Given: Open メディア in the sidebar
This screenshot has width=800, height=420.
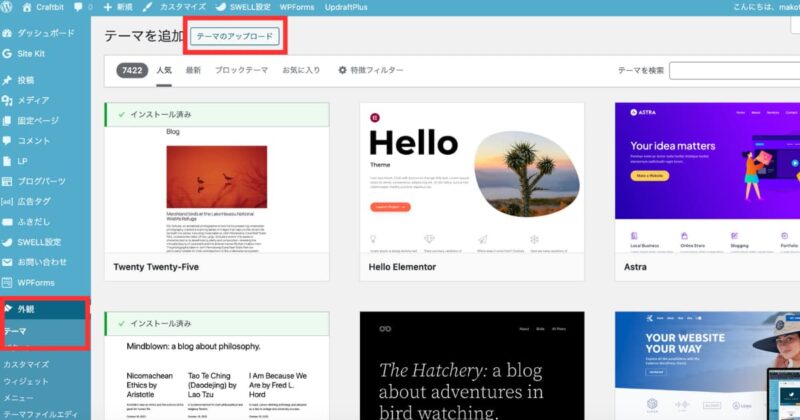Looking at the screenshot, I should click(33, 101).
